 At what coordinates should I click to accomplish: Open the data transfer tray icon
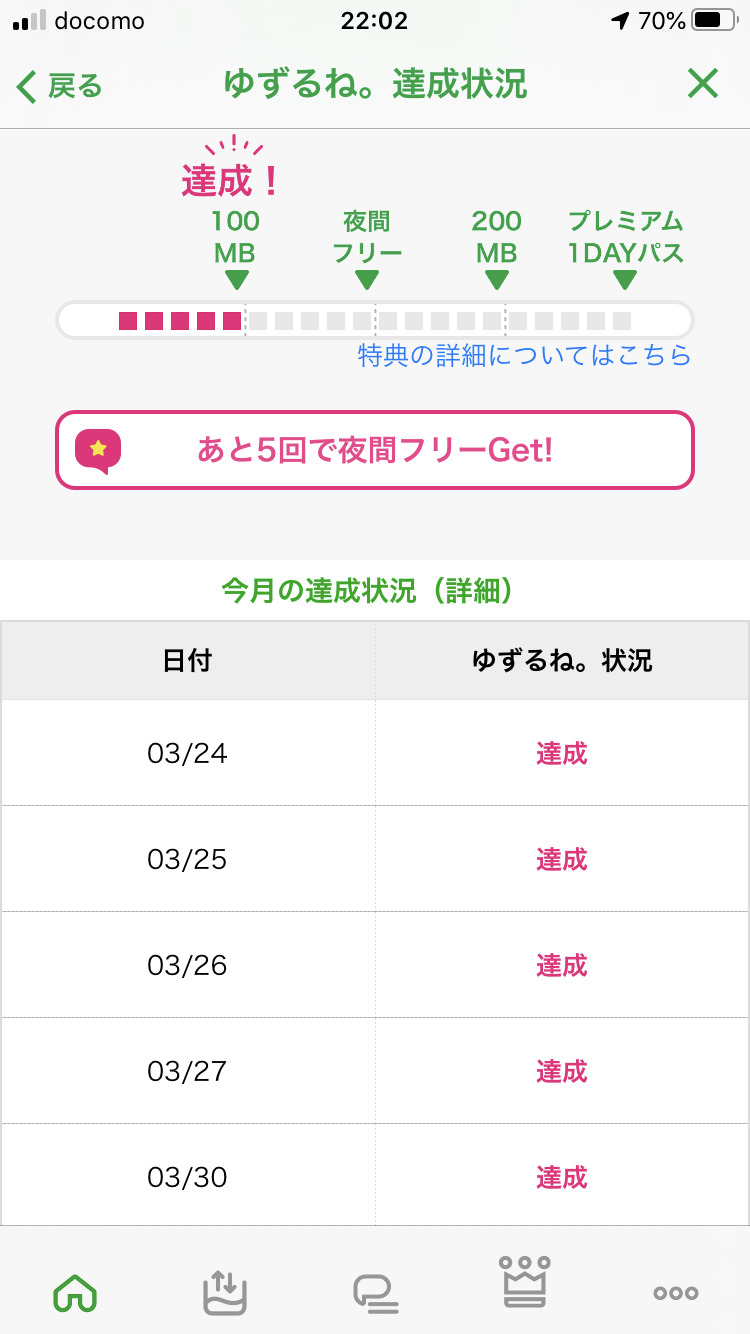point(224,1292)
